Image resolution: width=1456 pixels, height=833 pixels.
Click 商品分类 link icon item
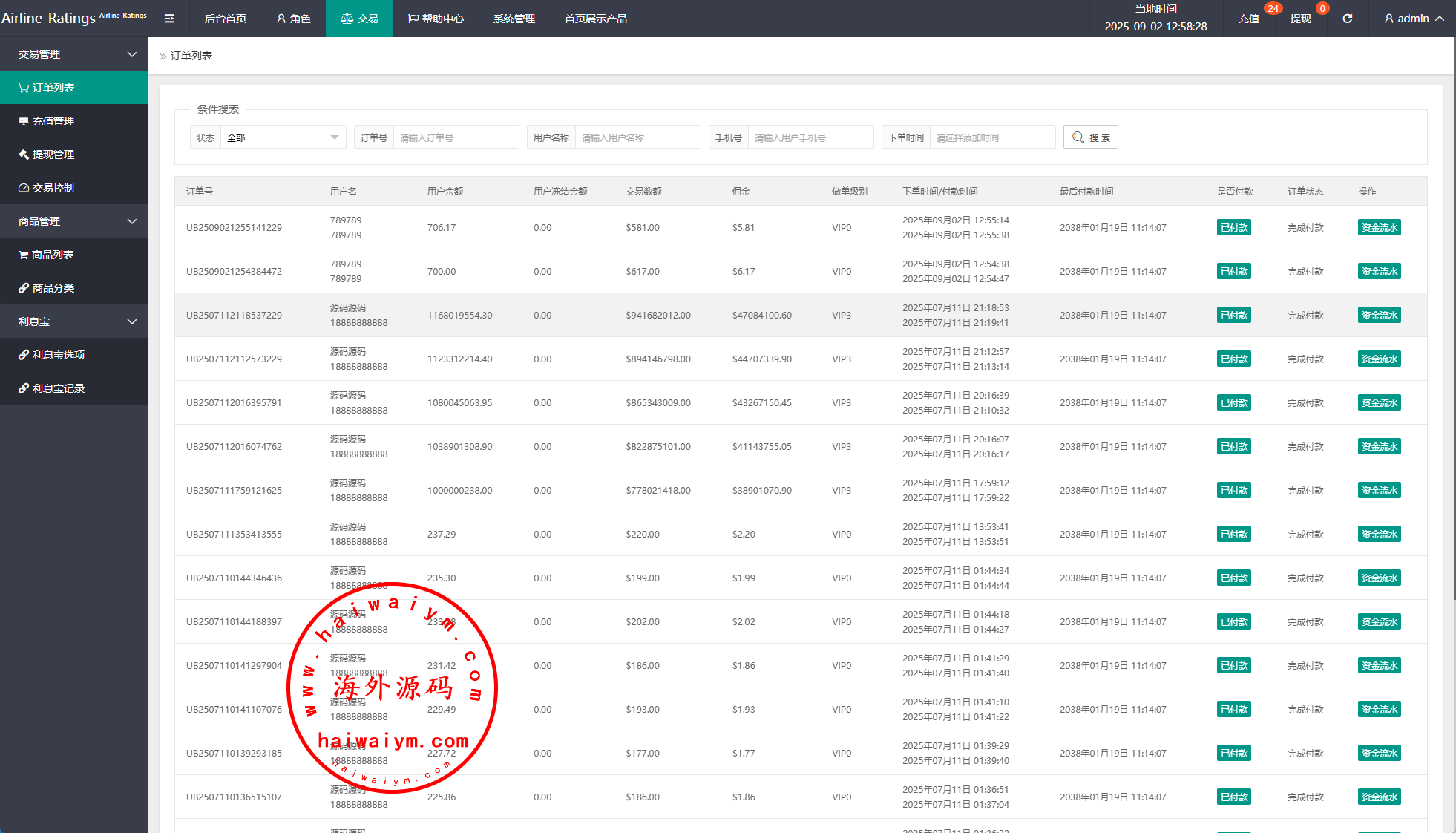pyautogui.click(x=24, y=288)
